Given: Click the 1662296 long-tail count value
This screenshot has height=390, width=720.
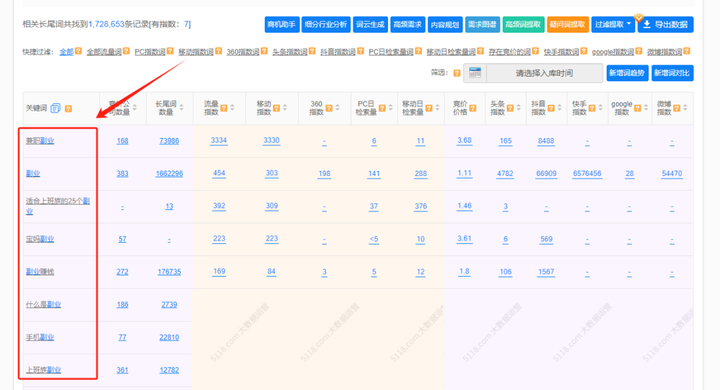Looking at the screenshot, I should point(169,174).
